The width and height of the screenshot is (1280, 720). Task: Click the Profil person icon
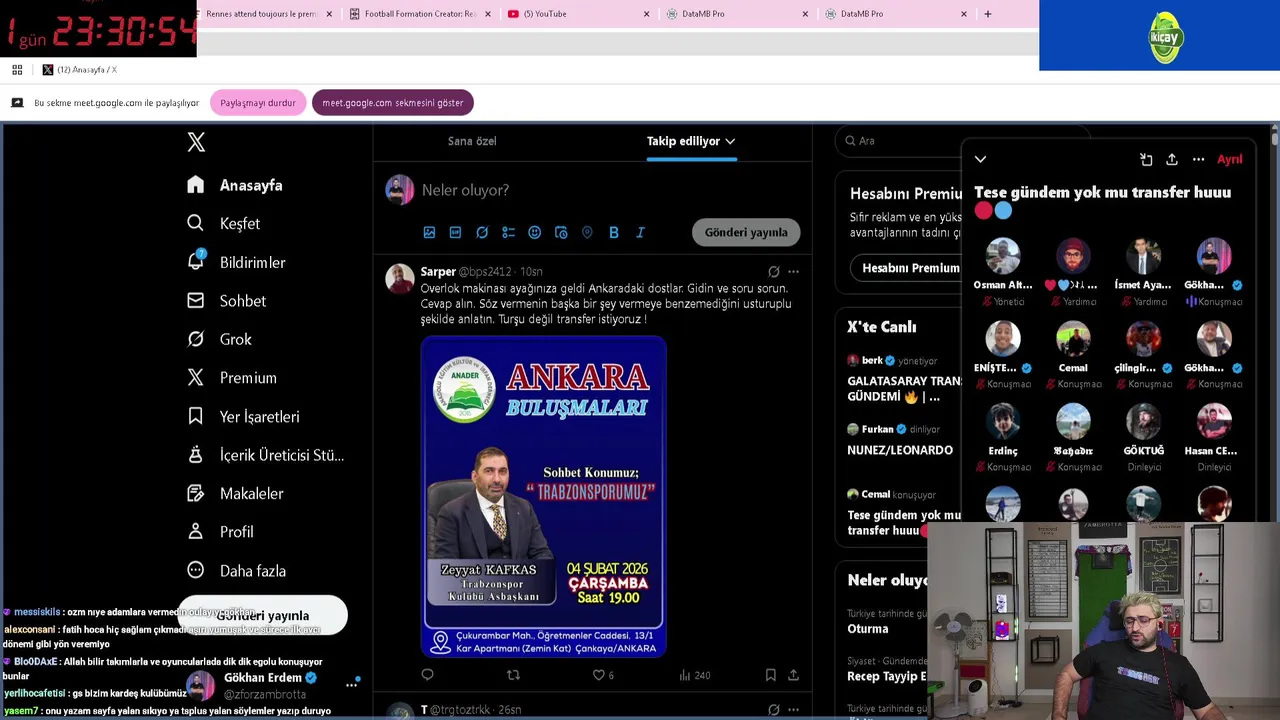point(196,532)
